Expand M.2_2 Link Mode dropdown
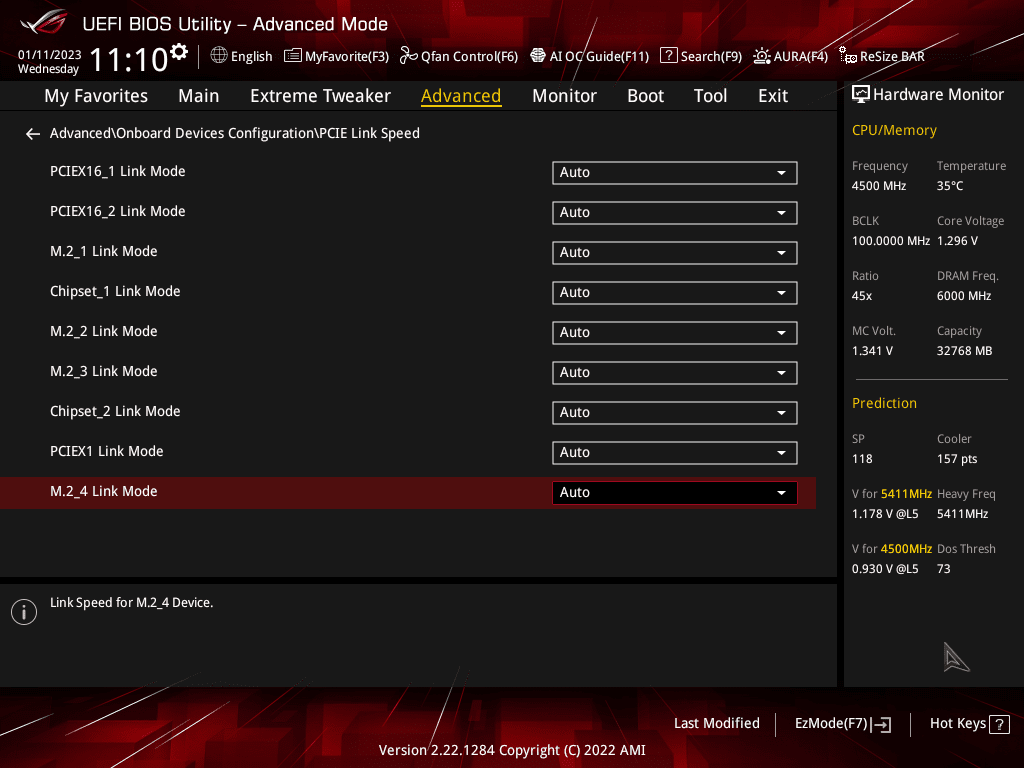 (x=675, y=333)
